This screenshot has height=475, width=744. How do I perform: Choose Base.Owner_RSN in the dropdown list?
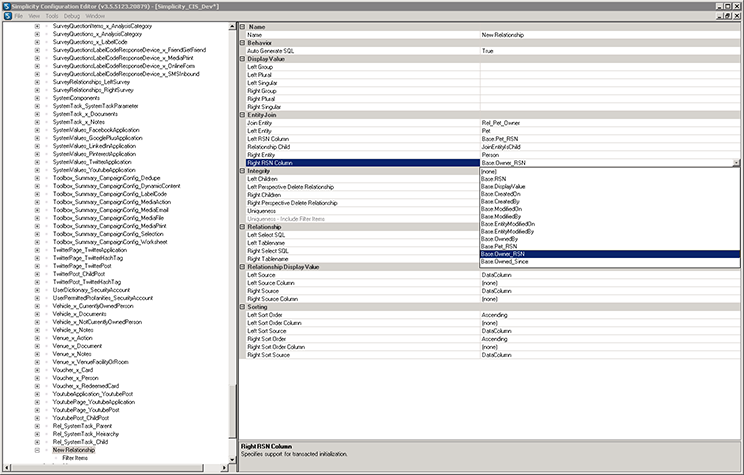click(x=610, y=254)
